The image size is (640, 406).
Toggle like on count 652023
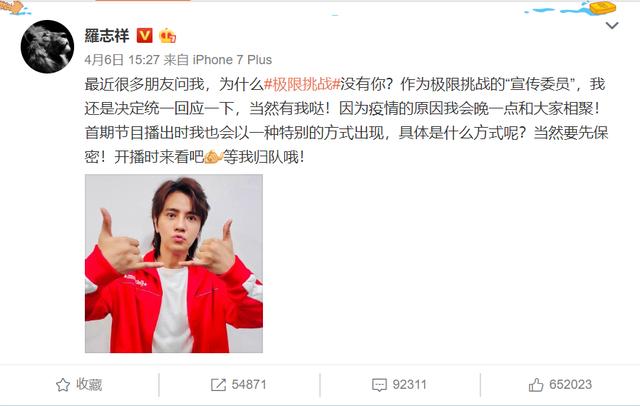(x=560, y=385)
